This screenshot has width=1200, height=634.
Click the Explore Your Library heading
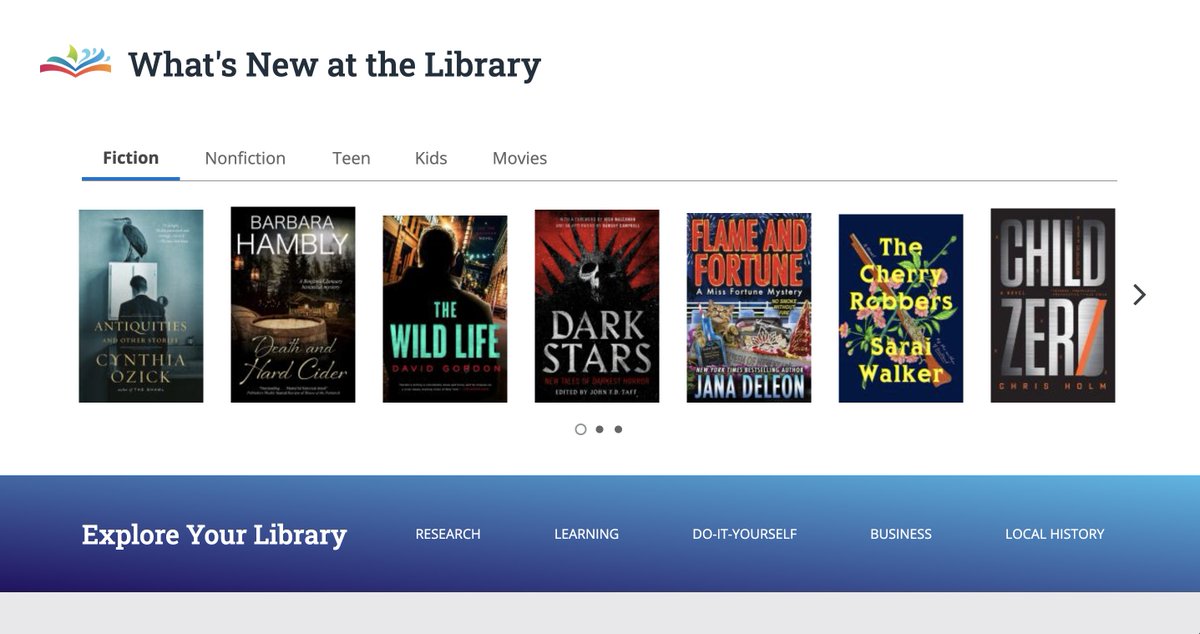tap(214, 535)
